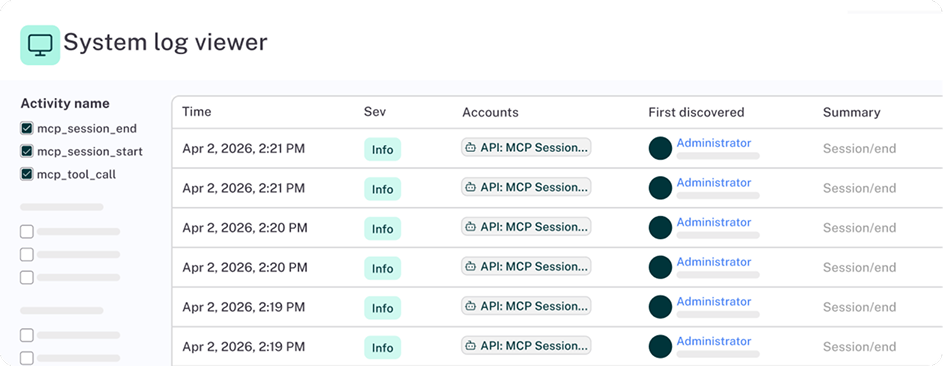943x366 pixels.
Task: Click the dark avatar in second 2:19 PM row
Action: pos(660,347)
